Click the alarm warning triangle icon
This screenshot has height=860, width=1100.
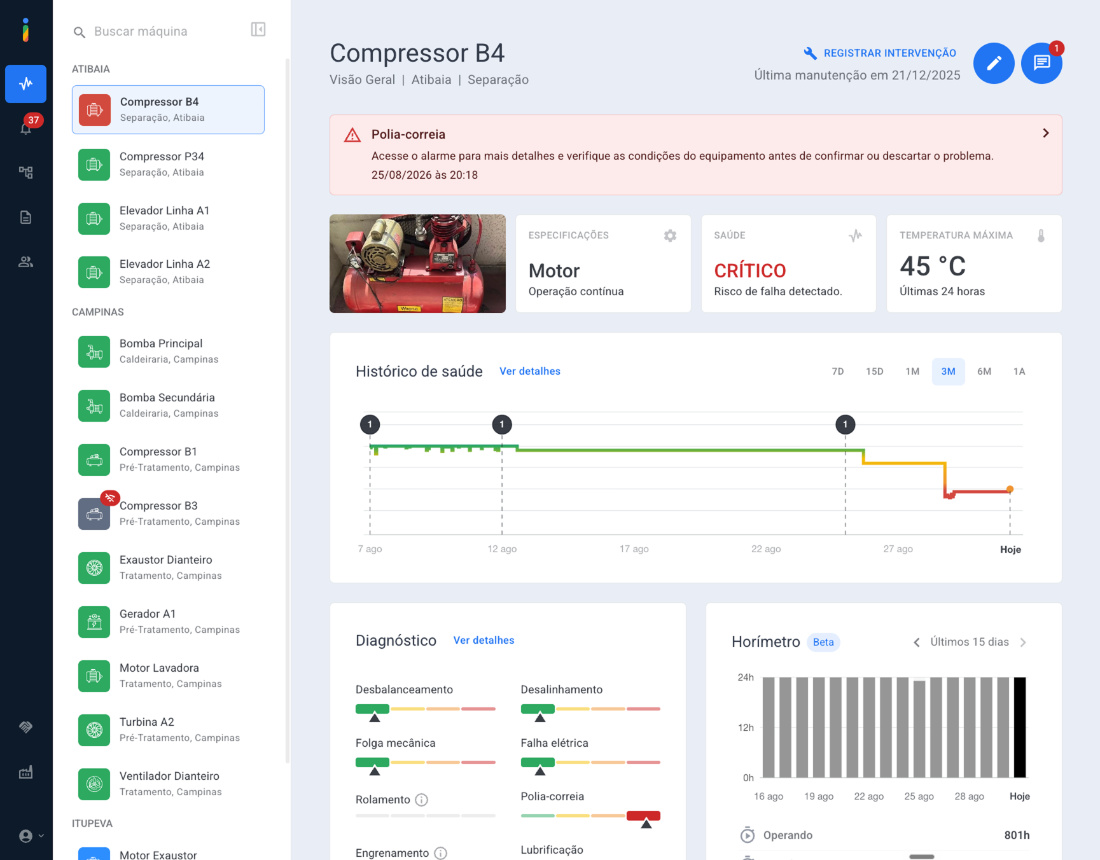click(352, 135)
